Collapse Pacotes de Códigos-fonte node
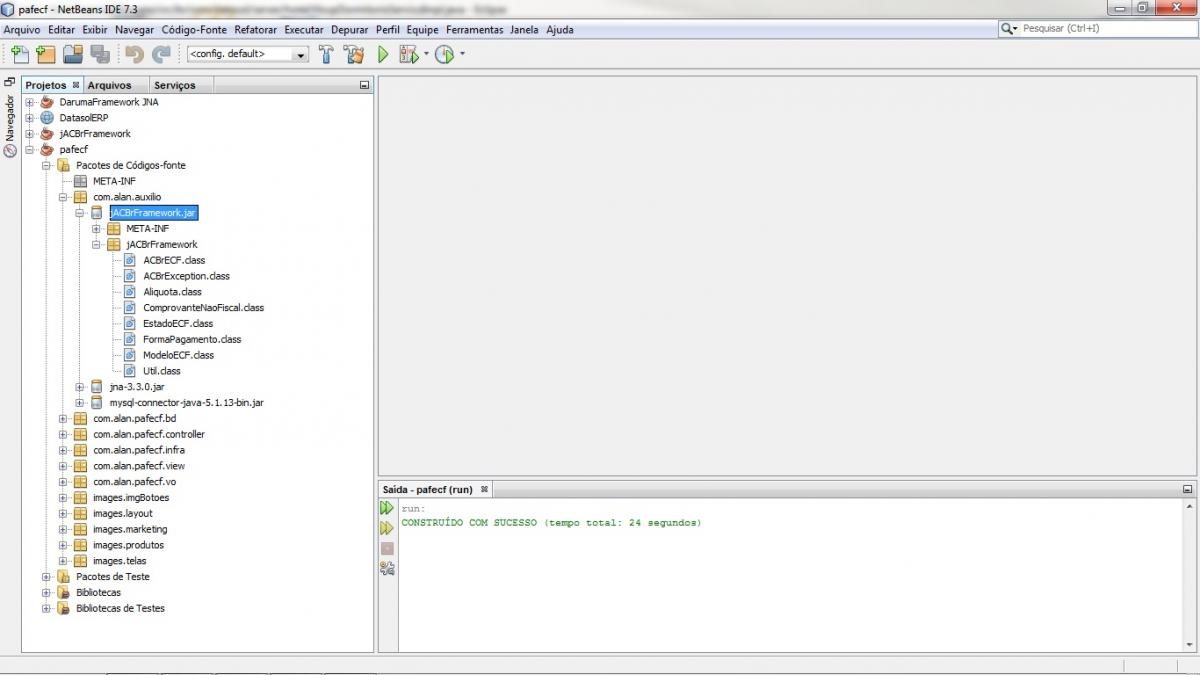 (x=46, y=166)
